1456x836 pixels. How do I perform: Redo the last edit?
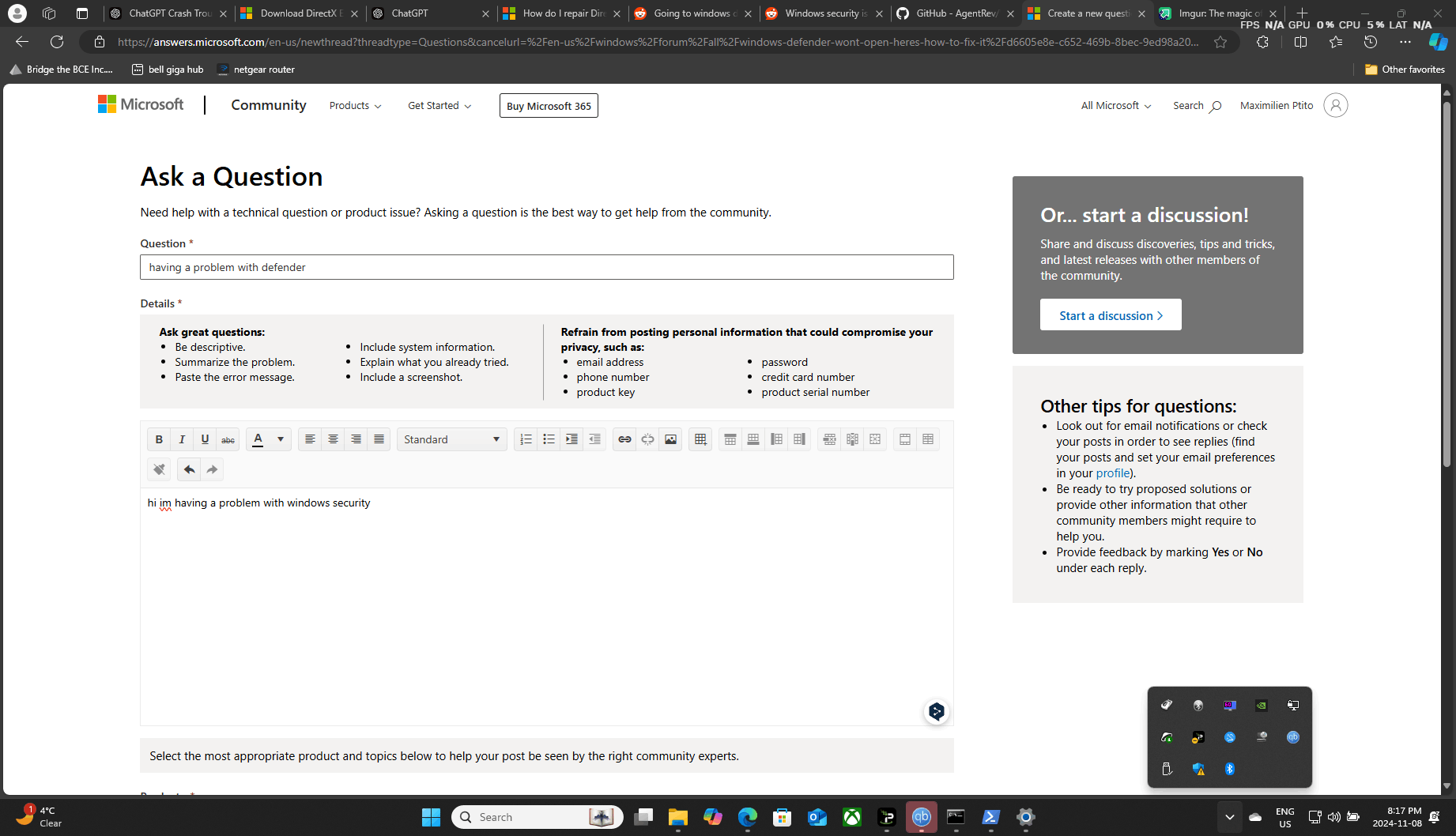click(x=212, y=469)
